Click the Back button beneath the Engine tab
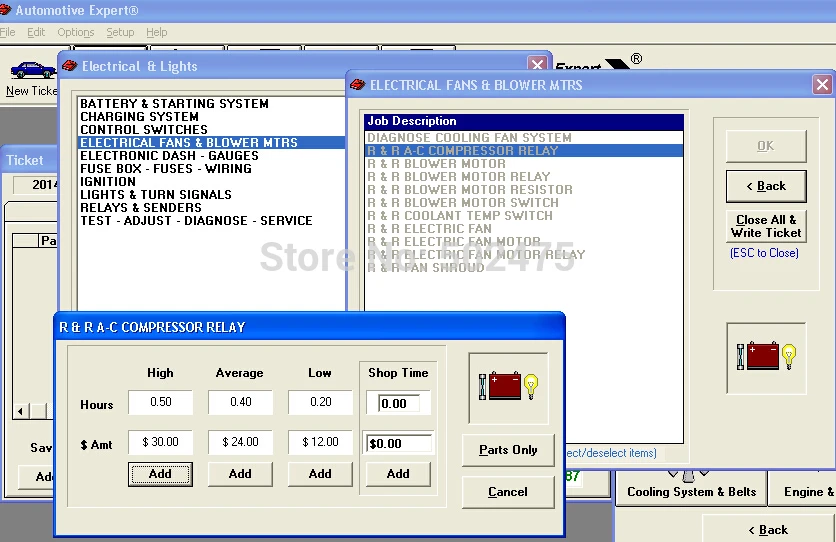 coord(768,529)
